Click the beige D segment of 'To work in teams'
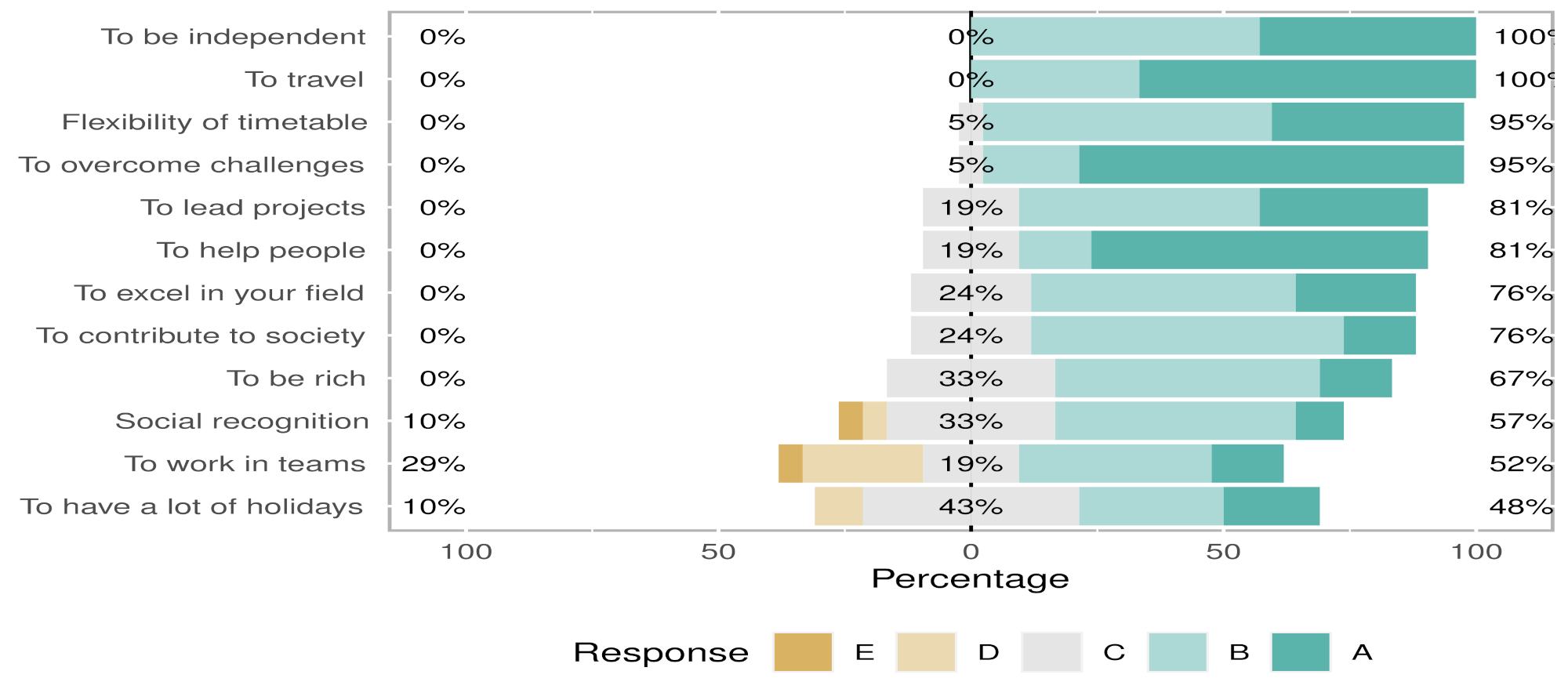 pyautogui.click(x=862, y=464)
